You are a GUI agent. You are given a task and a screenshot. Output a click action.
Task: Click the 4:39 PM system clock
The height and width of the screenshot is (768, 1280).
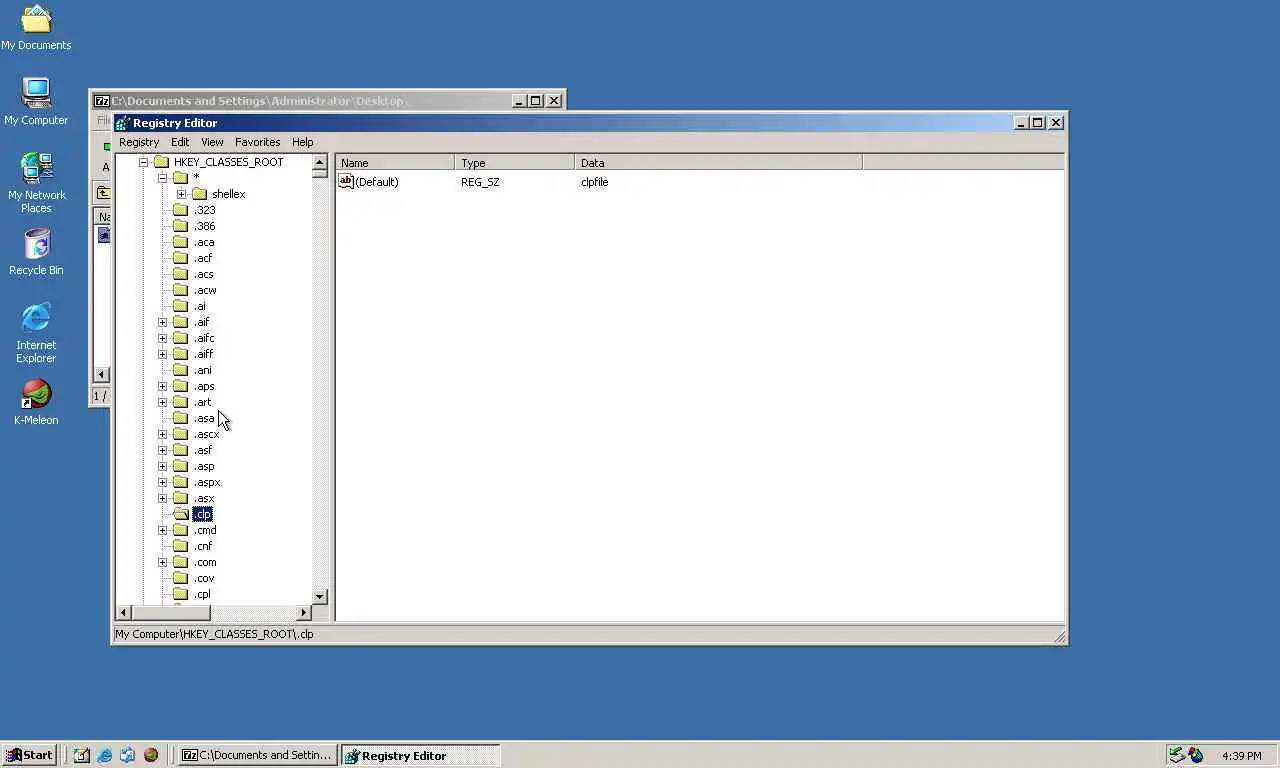tap(1241, 756)
